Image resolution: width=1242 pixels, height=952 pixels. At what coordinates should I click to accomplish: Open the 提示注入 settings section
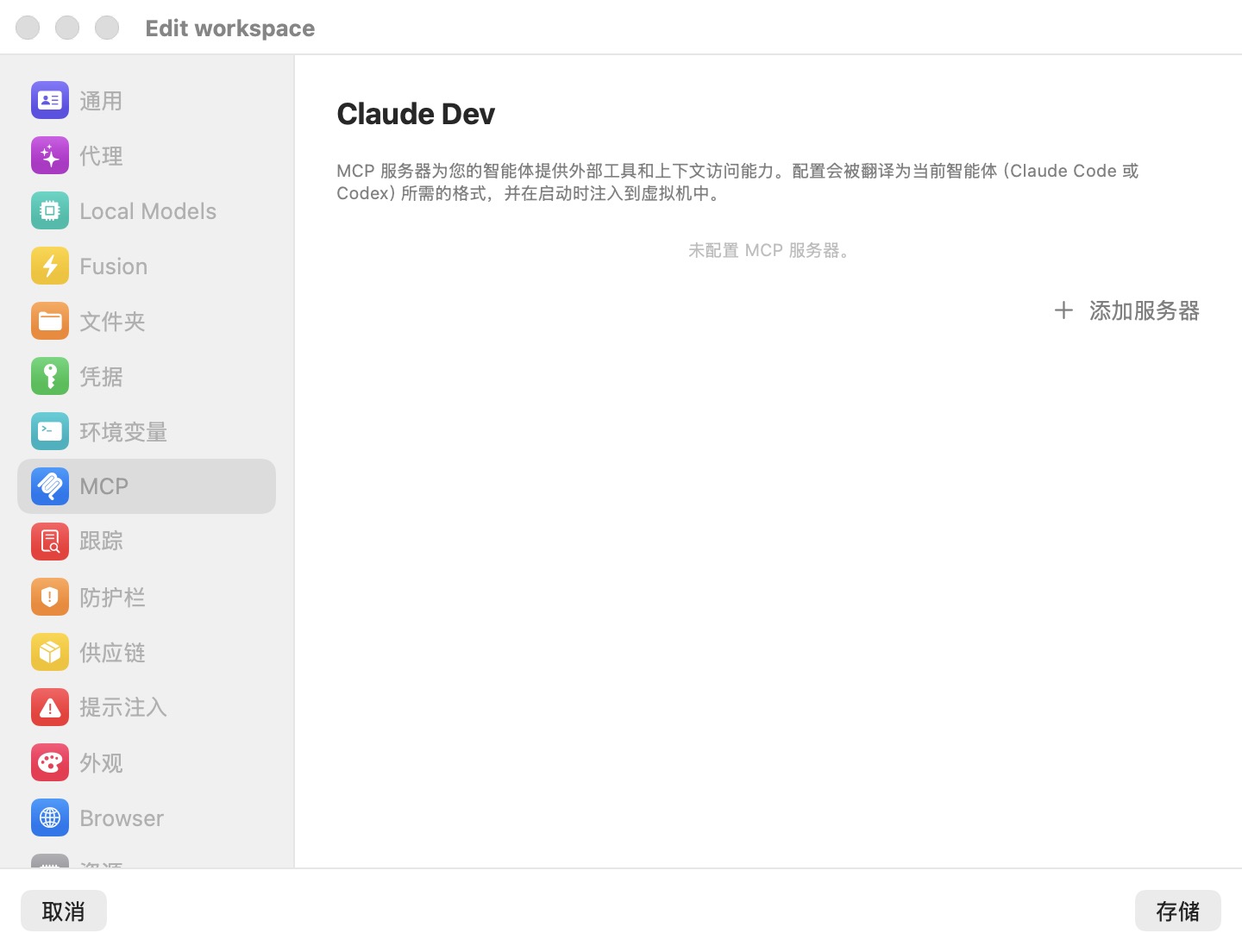coord(147,707)
